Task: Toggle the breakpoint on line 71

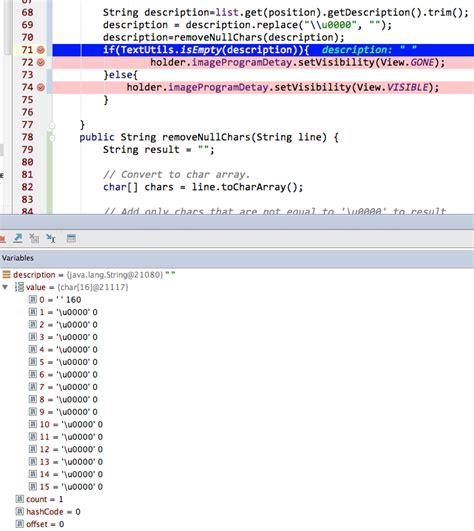Action: 41,50
